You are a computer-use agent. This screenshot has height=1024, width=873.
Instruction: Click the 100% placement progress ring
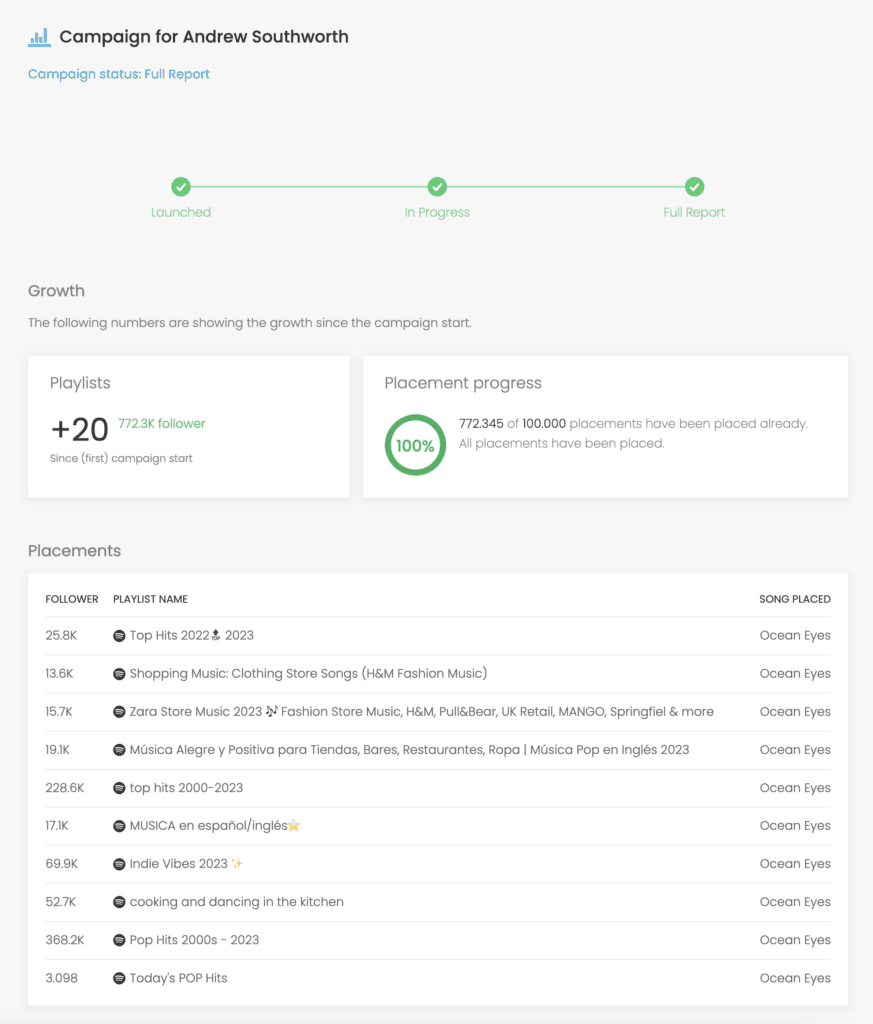[x=415, y=445]
